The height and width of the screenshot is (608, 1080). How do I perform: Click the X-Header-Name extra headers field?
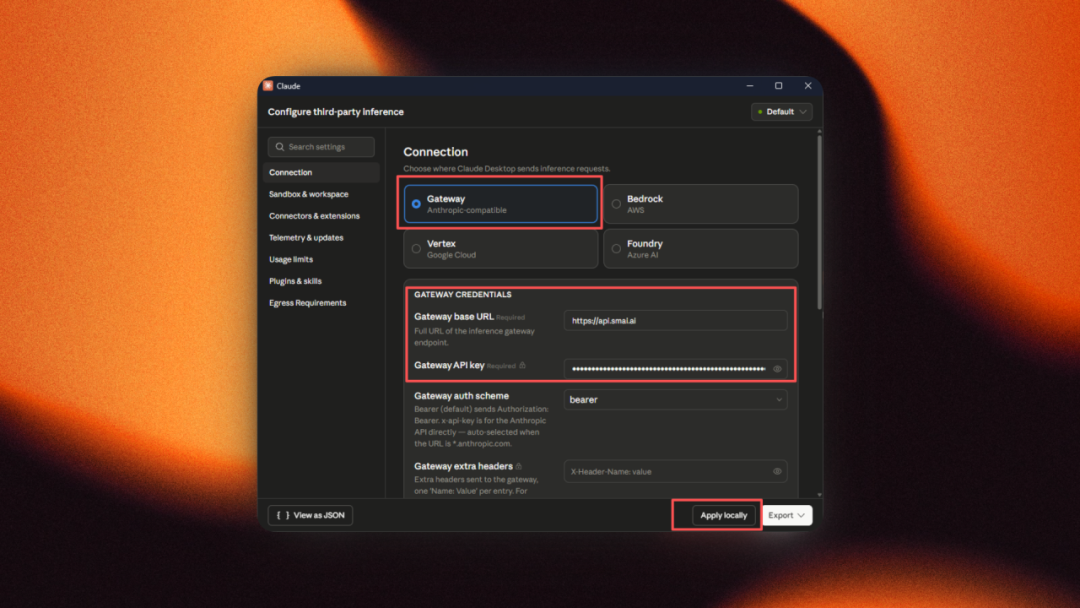(x=675, y=472)
